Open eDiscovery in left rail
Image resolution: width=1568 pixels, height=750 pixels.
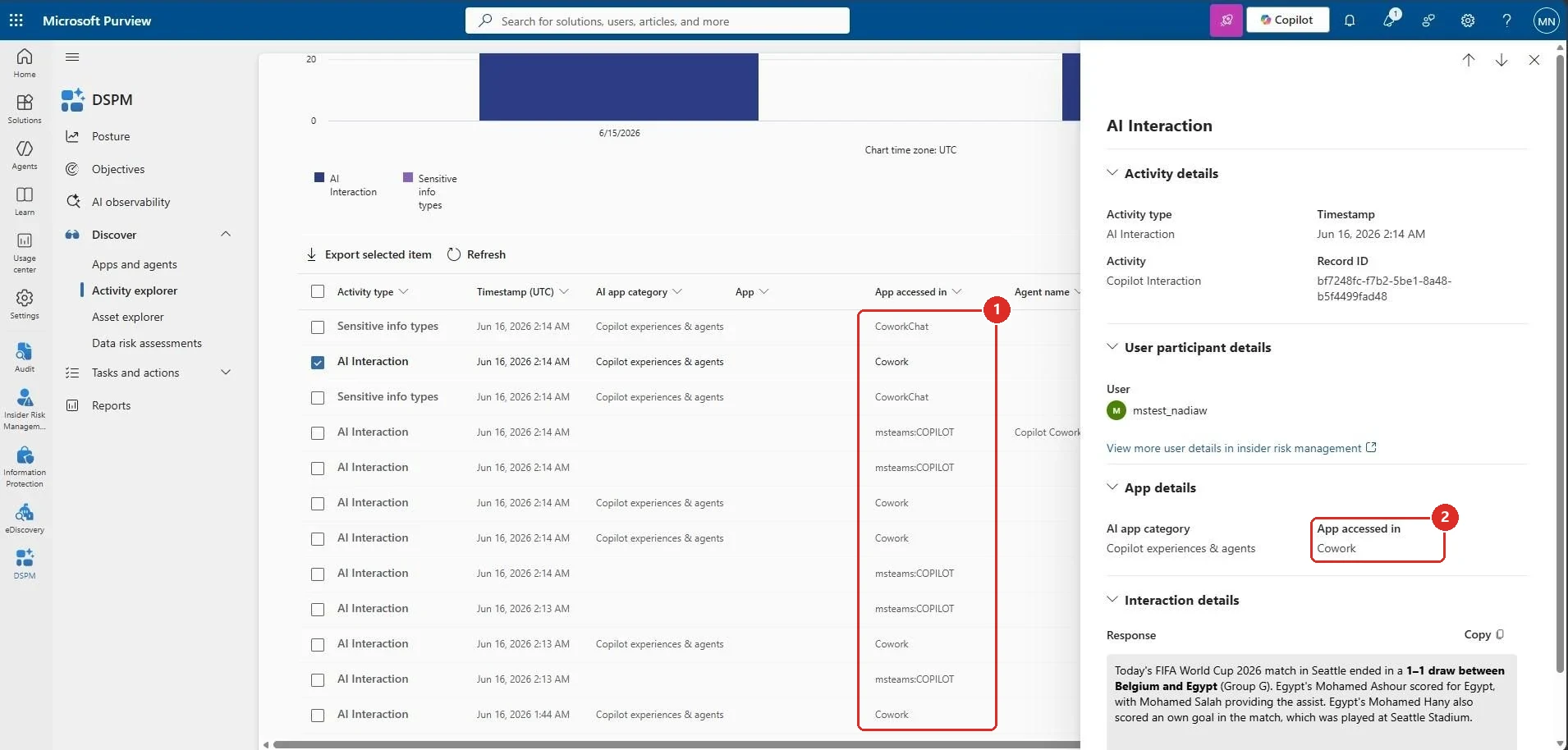point(25,518)
